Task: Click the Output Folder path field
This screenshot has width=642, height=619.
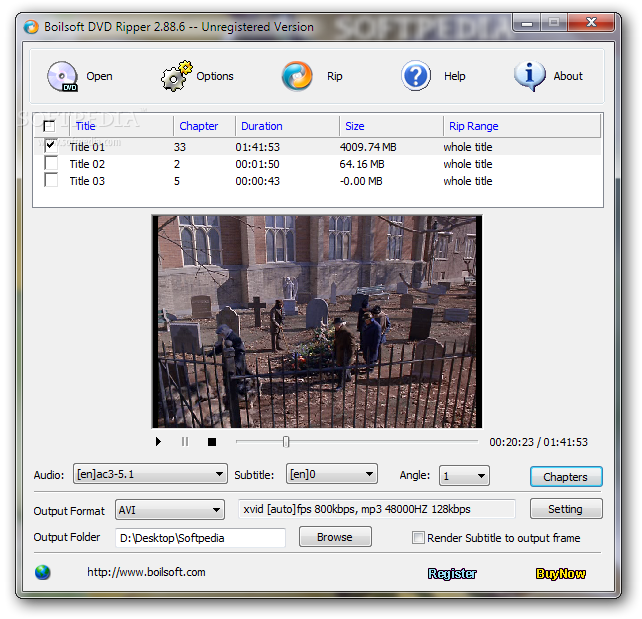Action: 200,538
